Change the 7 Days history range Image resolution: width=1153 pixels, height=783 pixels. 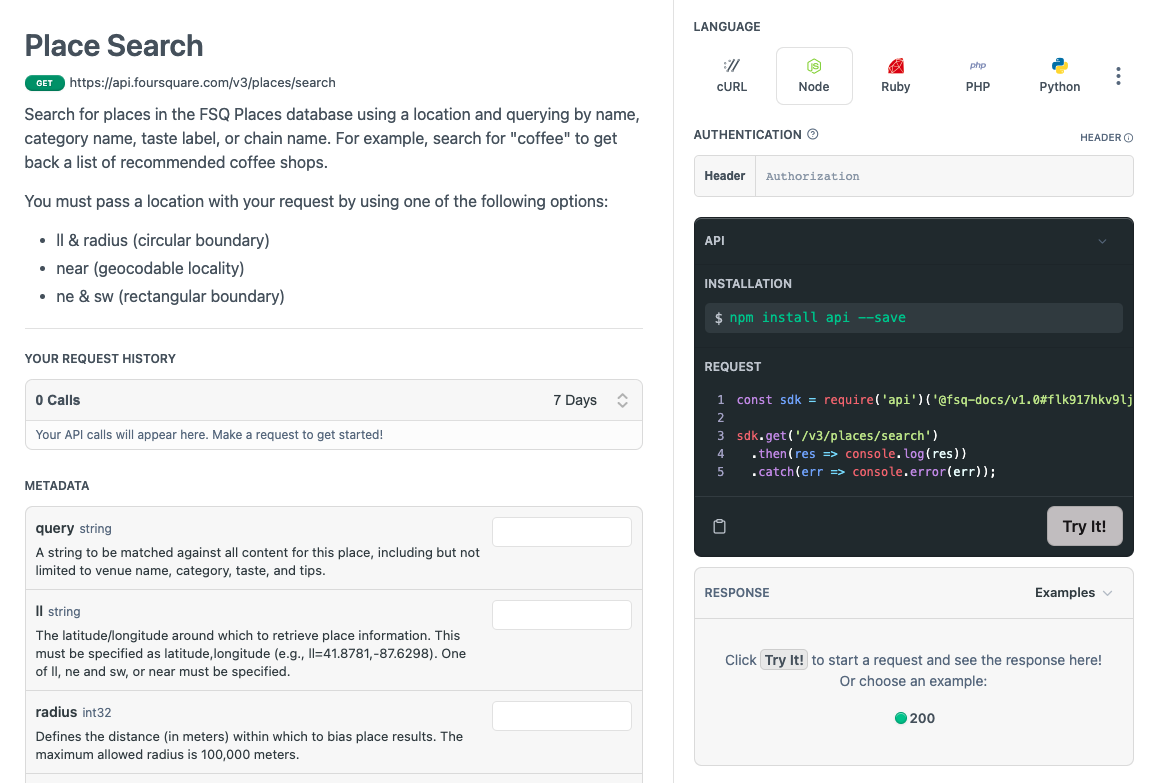(591, 400)
